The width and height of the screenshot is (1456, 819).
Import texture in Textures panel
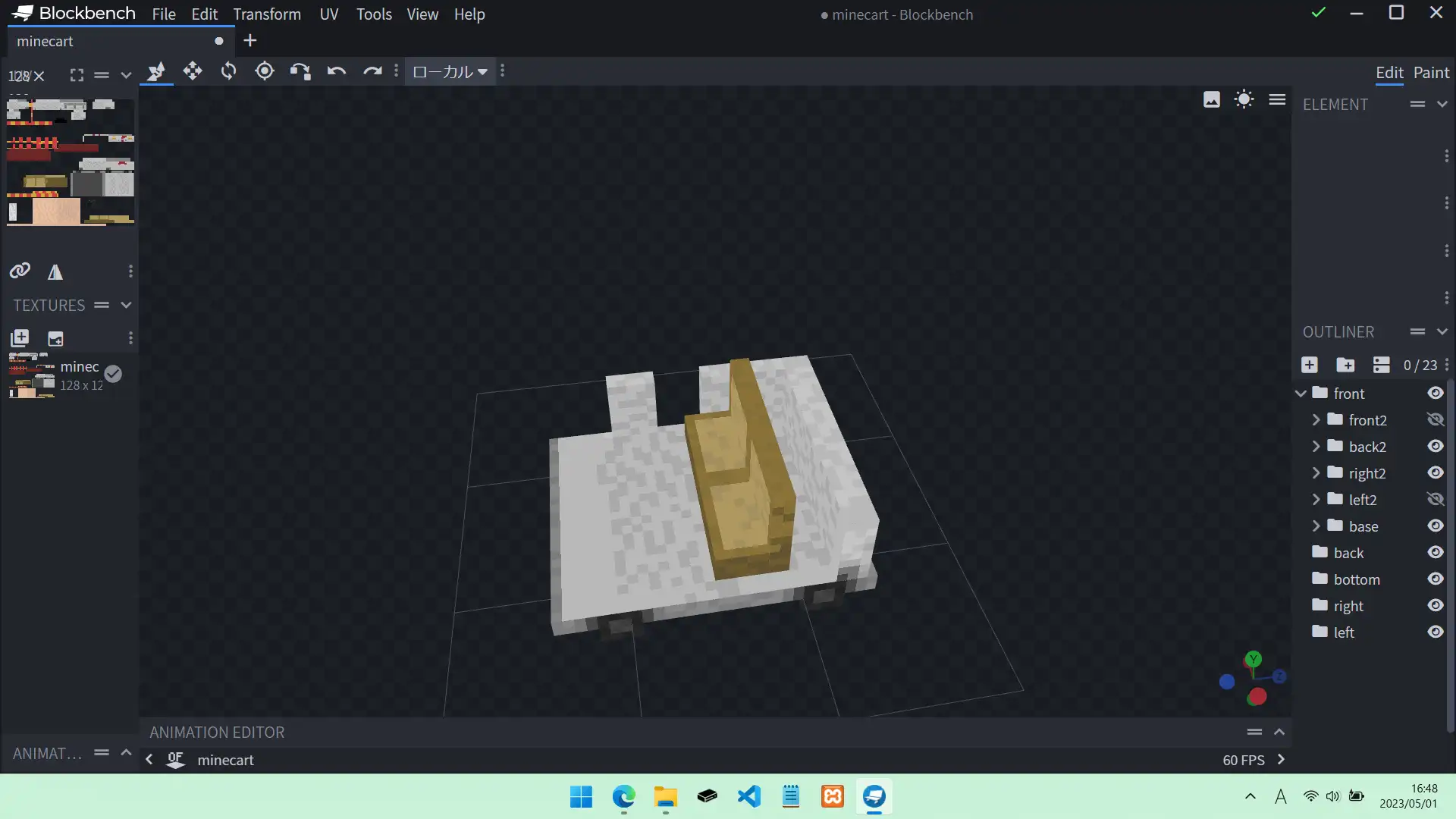pyautogui.click(x=20, y=338)
